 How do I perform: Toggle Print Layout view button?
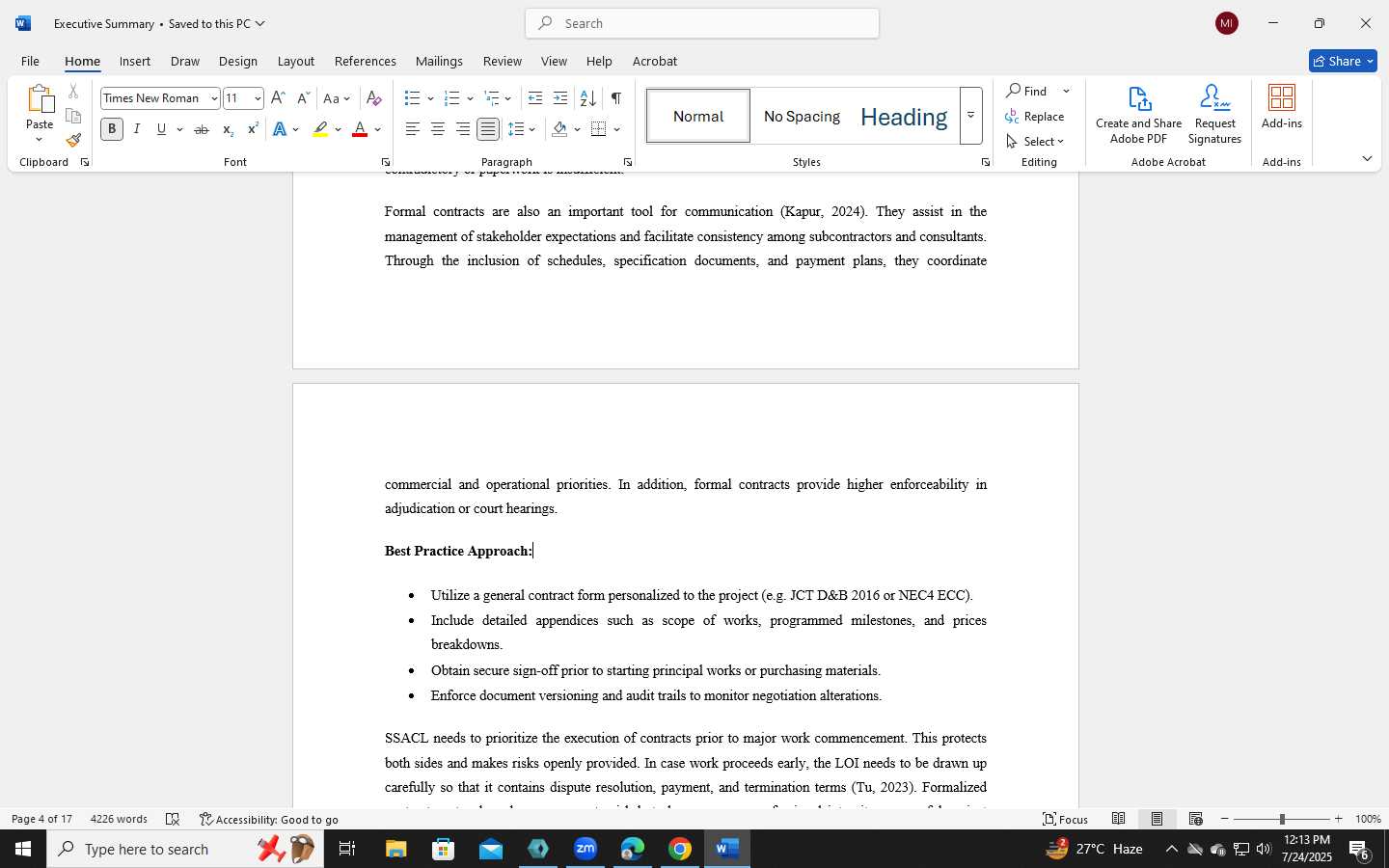click(x=1157, y=819)
